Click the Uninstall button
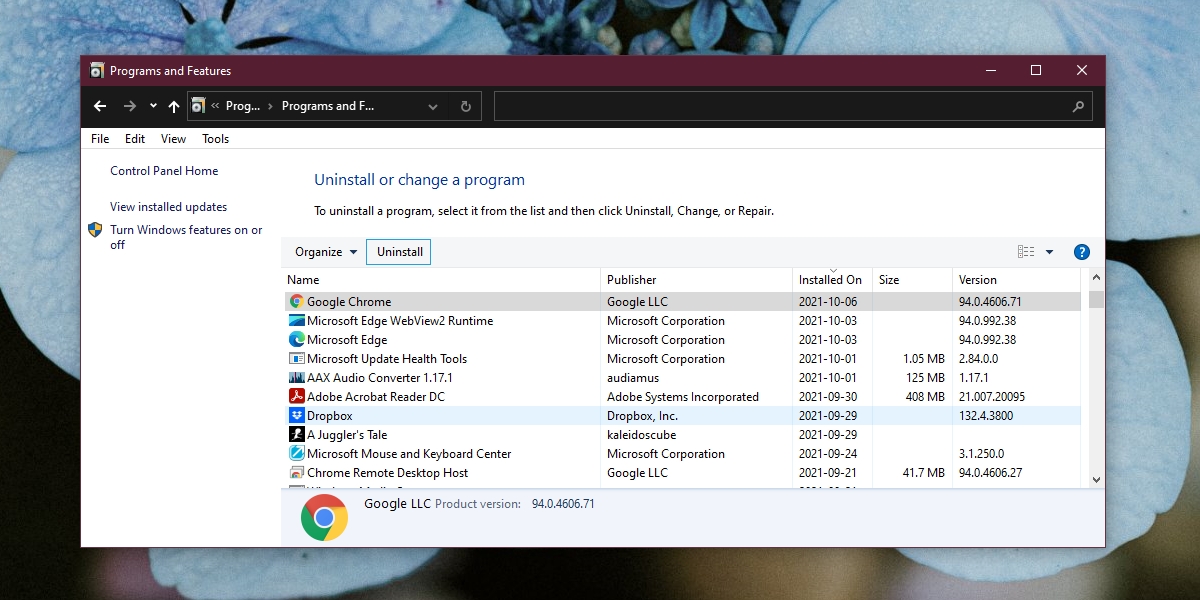The height and width of the screenshot is (600, 1200). pyautogui.click(x=399, y=252)
